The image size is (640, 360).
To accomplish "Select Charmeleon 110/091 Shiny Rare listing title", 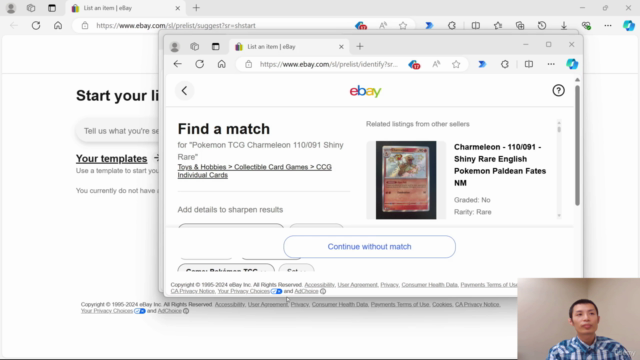I will [500, 165].
